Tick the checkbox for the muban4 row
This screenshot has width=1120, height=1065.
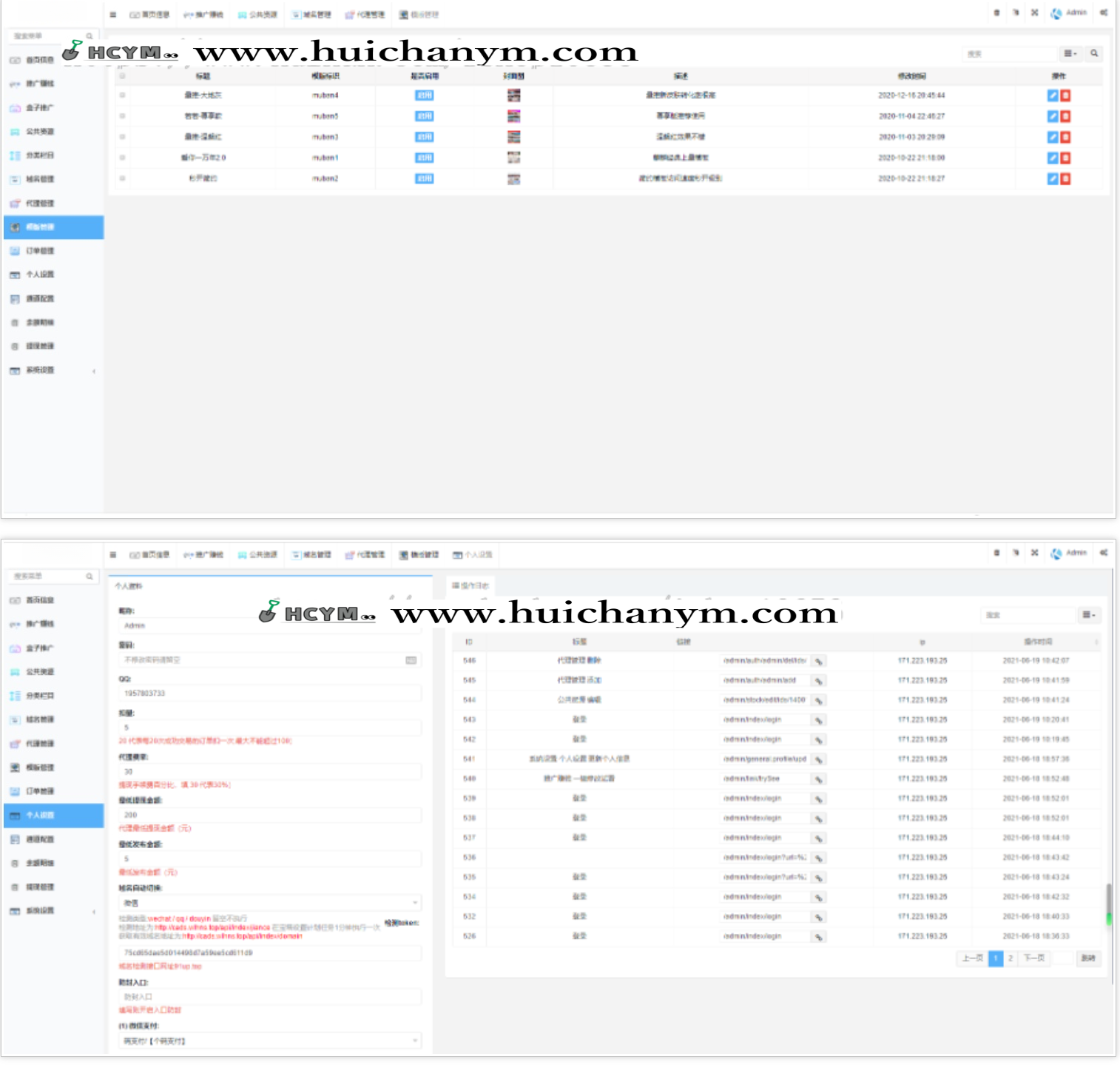click(x=123, y=95)
